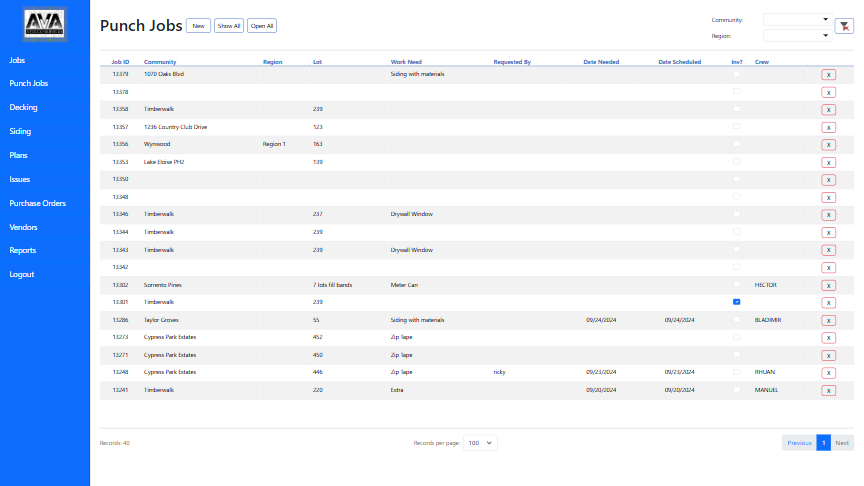Open job ID 13358 link
This screenshot has width=864, height=486.
(x=120, y=109)
